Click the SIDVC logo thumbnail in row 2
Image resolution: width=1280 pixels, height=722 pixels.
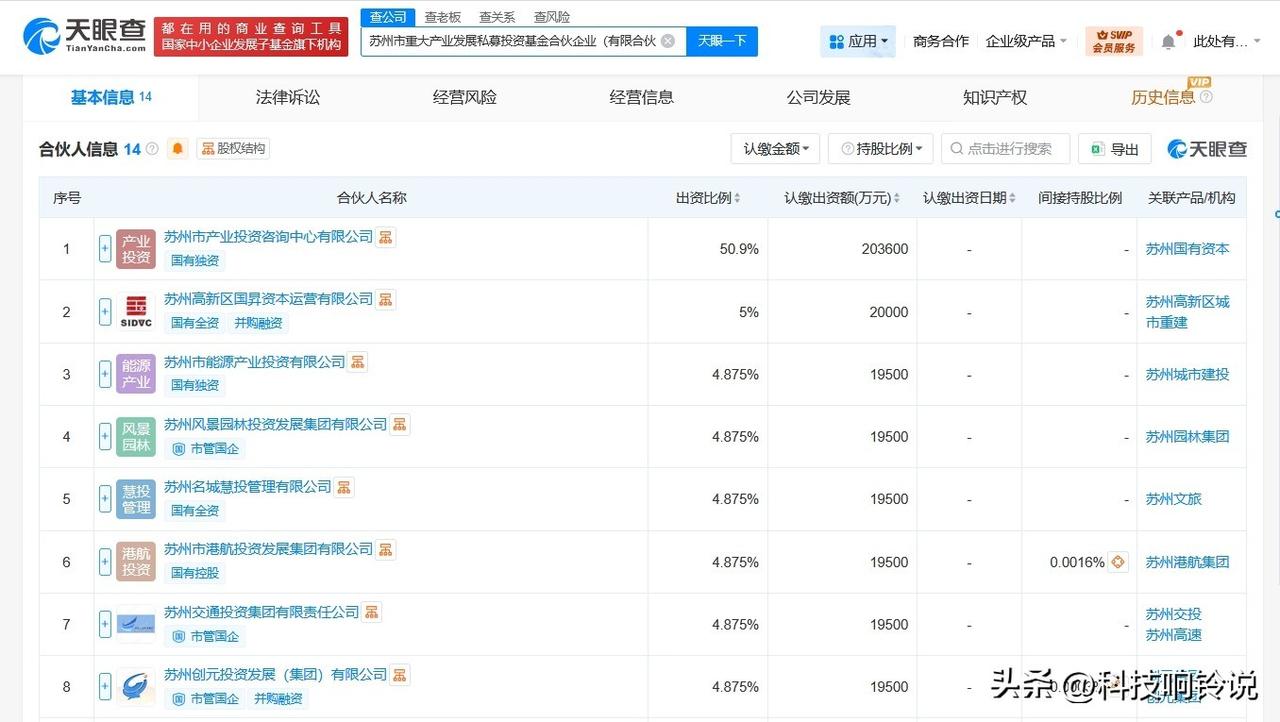[136, 312]
